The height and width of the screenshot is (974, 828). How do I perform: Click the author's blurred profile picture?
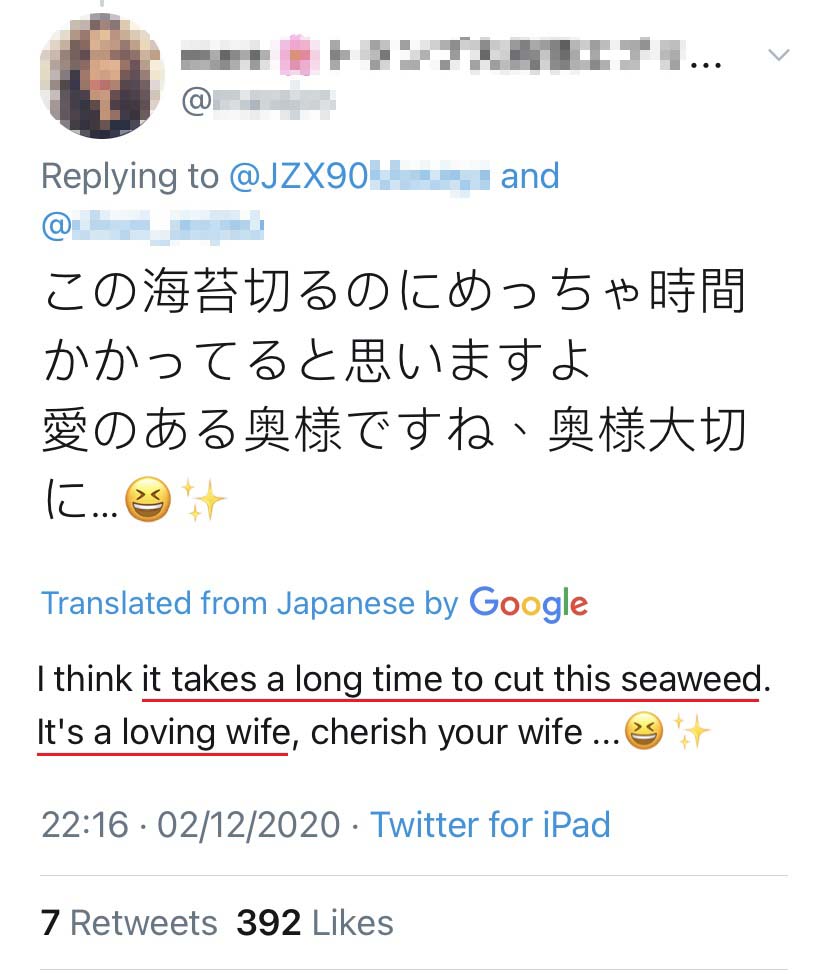pyautogui.click(x=101, y=77)
